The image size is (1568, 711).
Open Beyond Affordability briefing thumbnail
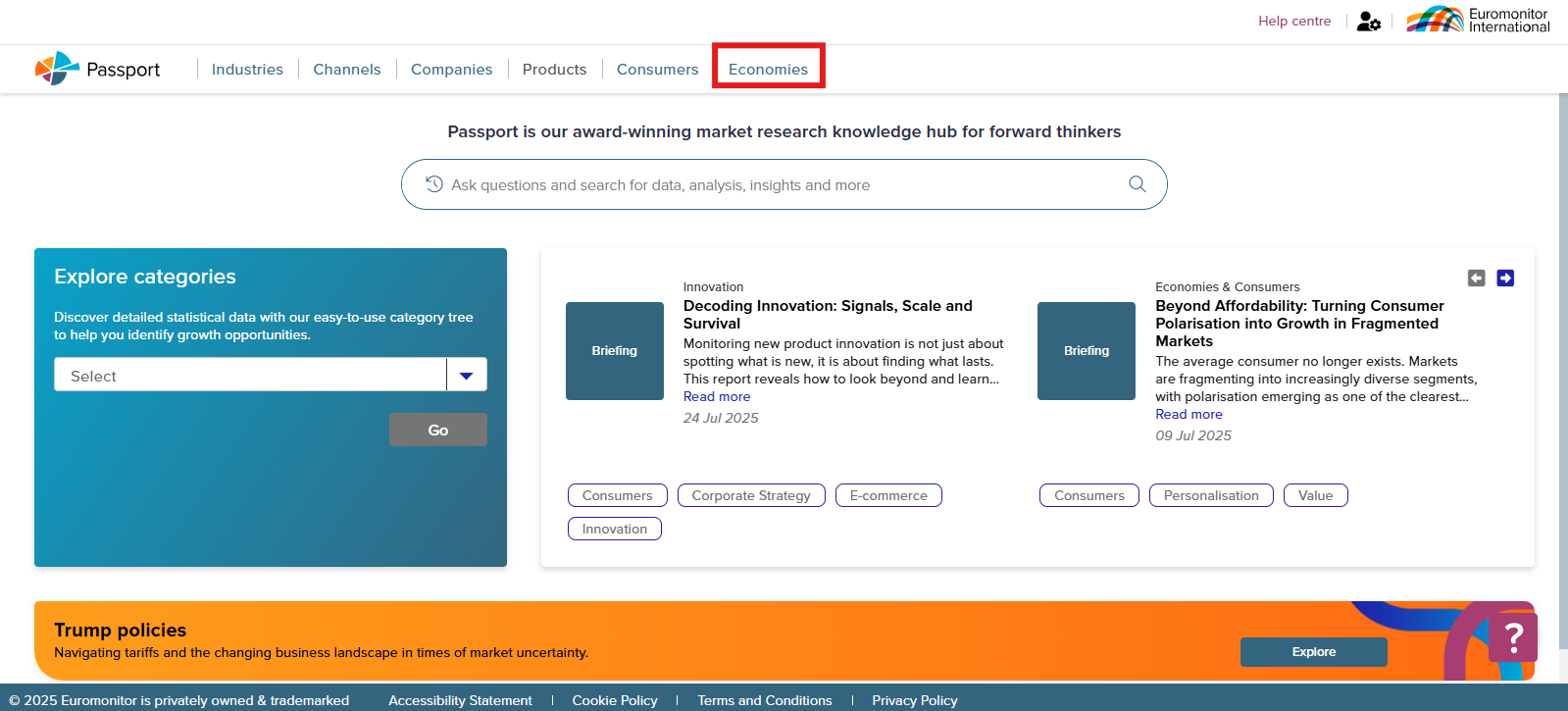(1087, 351)
